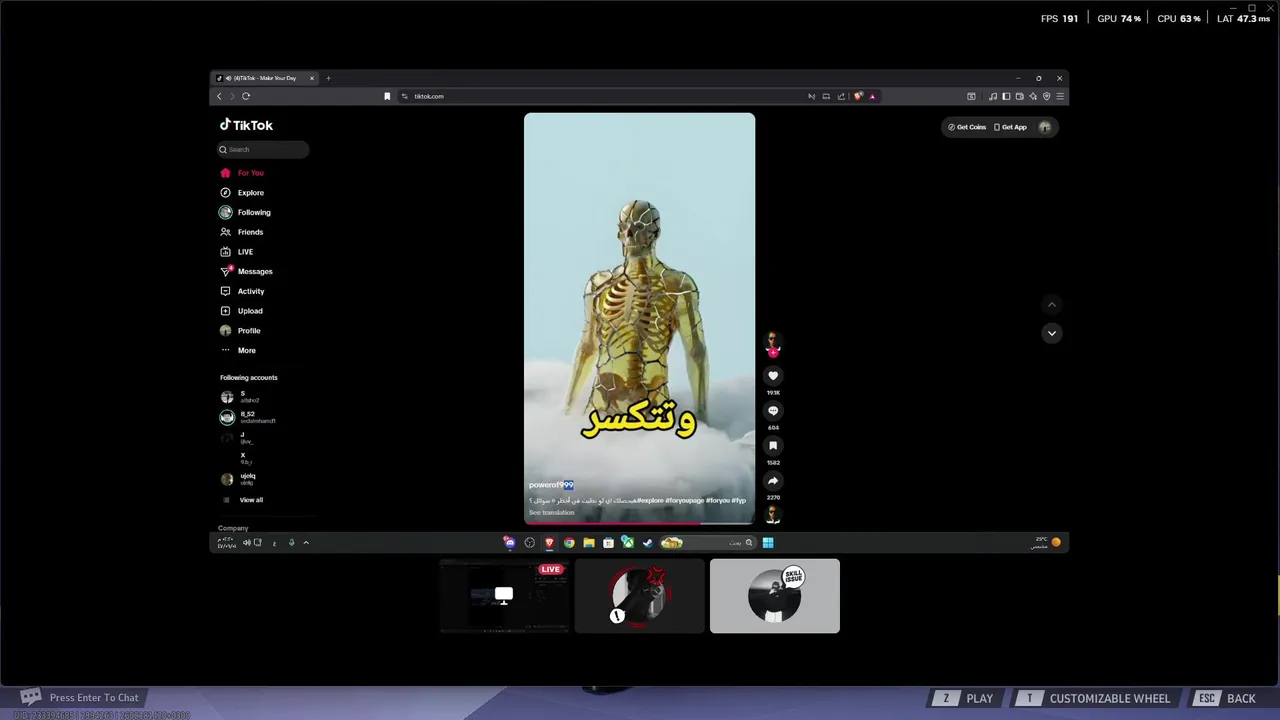Open the LIVE section

coord(237,252)
